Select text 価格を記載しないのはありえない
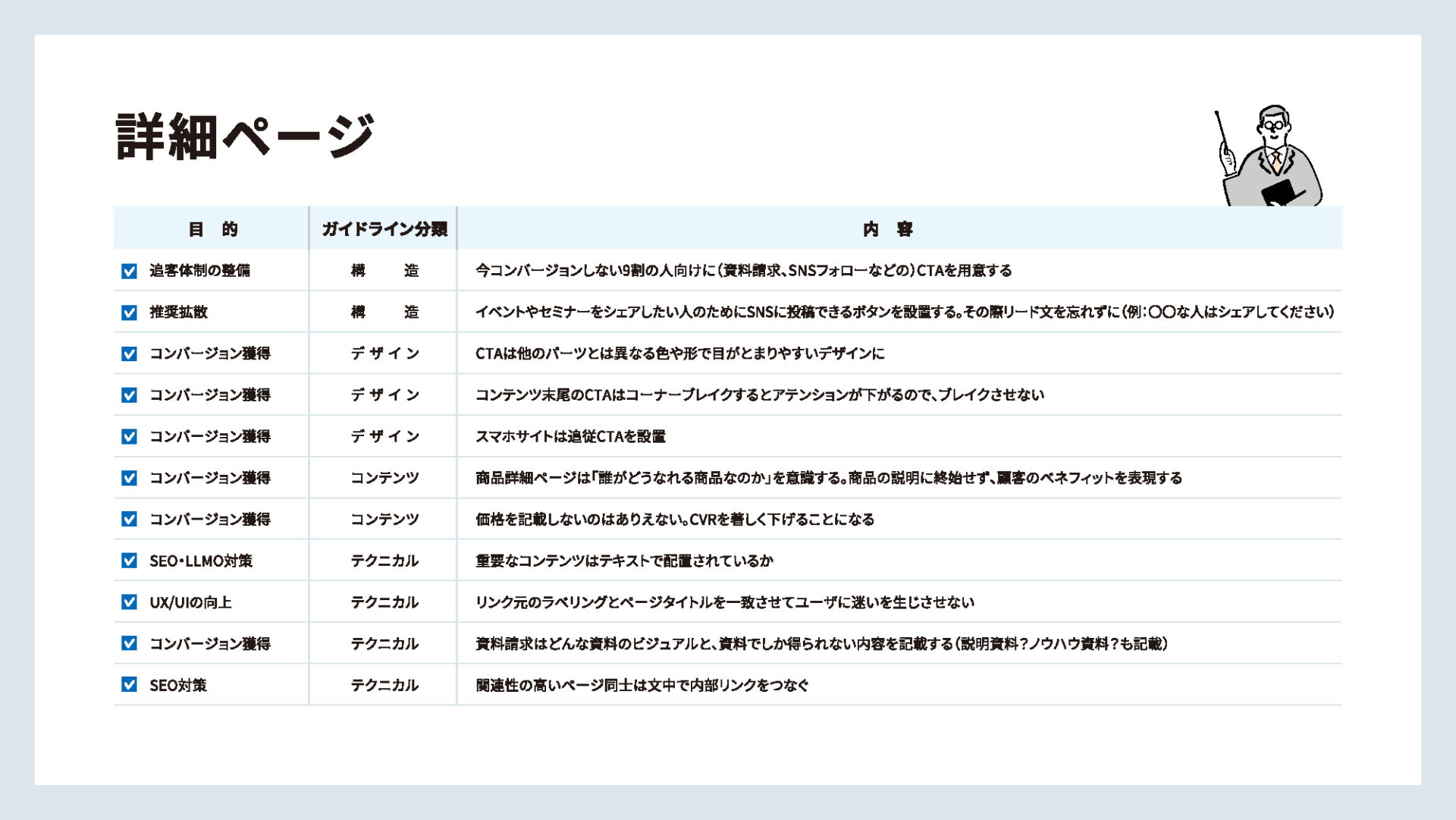The height and width of the screenshot is (820, 1456). point(580,520)
